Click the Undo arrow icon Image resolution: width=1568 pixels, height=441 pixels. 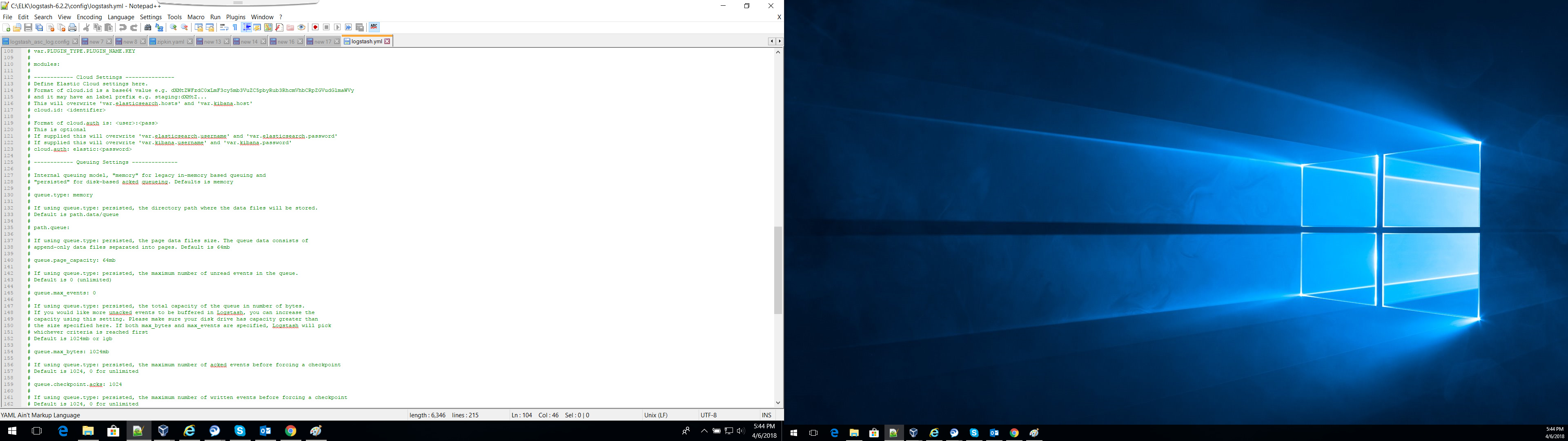coord(122,27)
